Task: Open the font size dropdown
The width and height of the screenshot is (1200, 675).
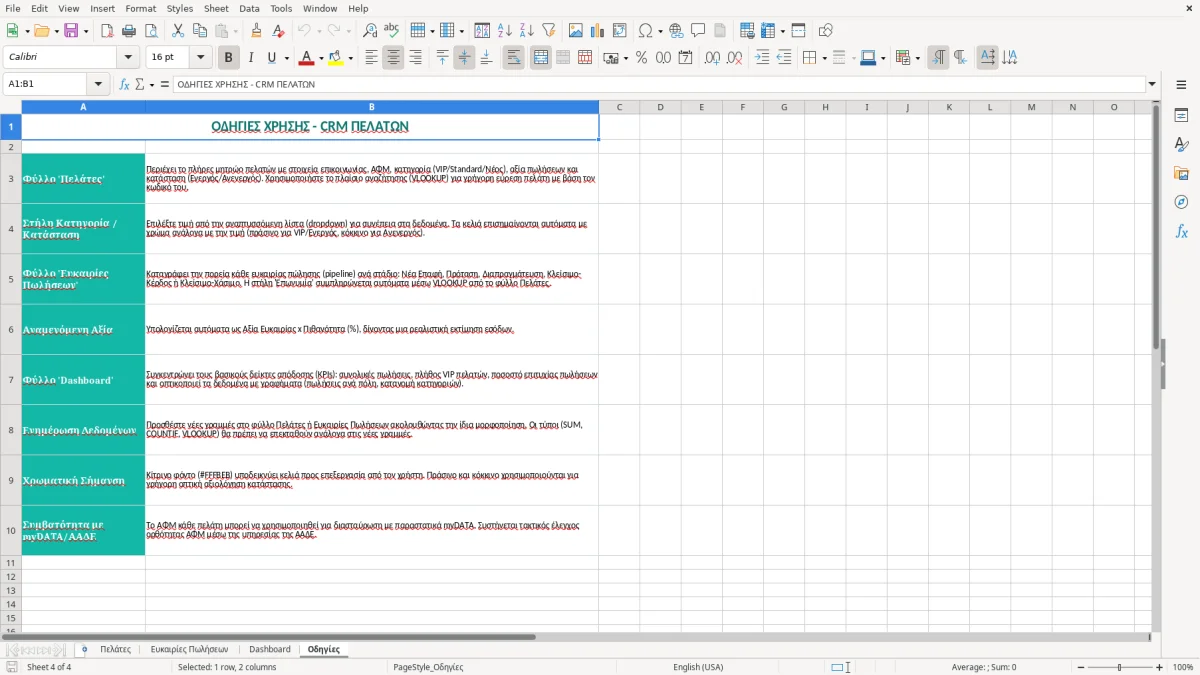Action: pyautogui.click(x=201, y=58)
